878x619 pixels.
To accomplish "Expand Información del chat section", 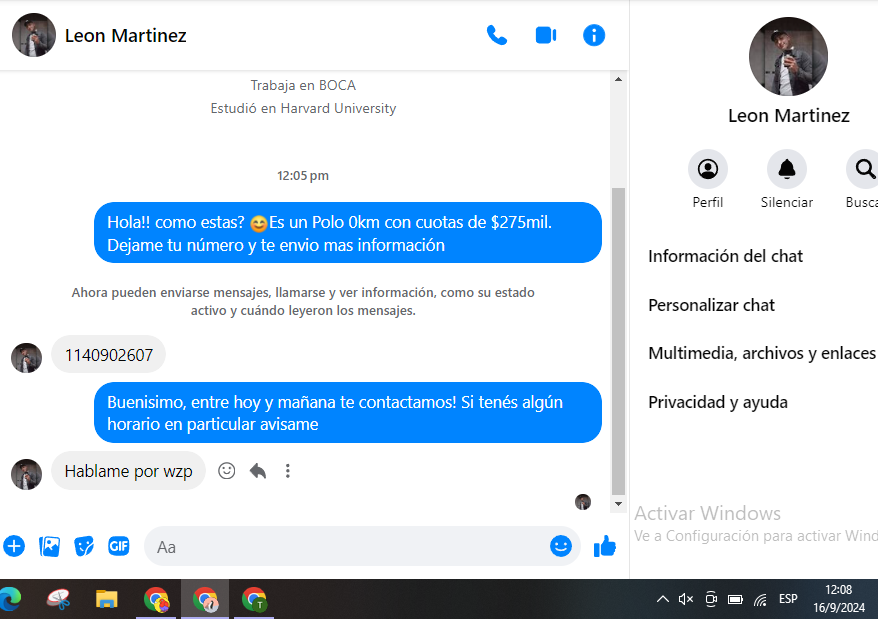I will pos(726,256).
